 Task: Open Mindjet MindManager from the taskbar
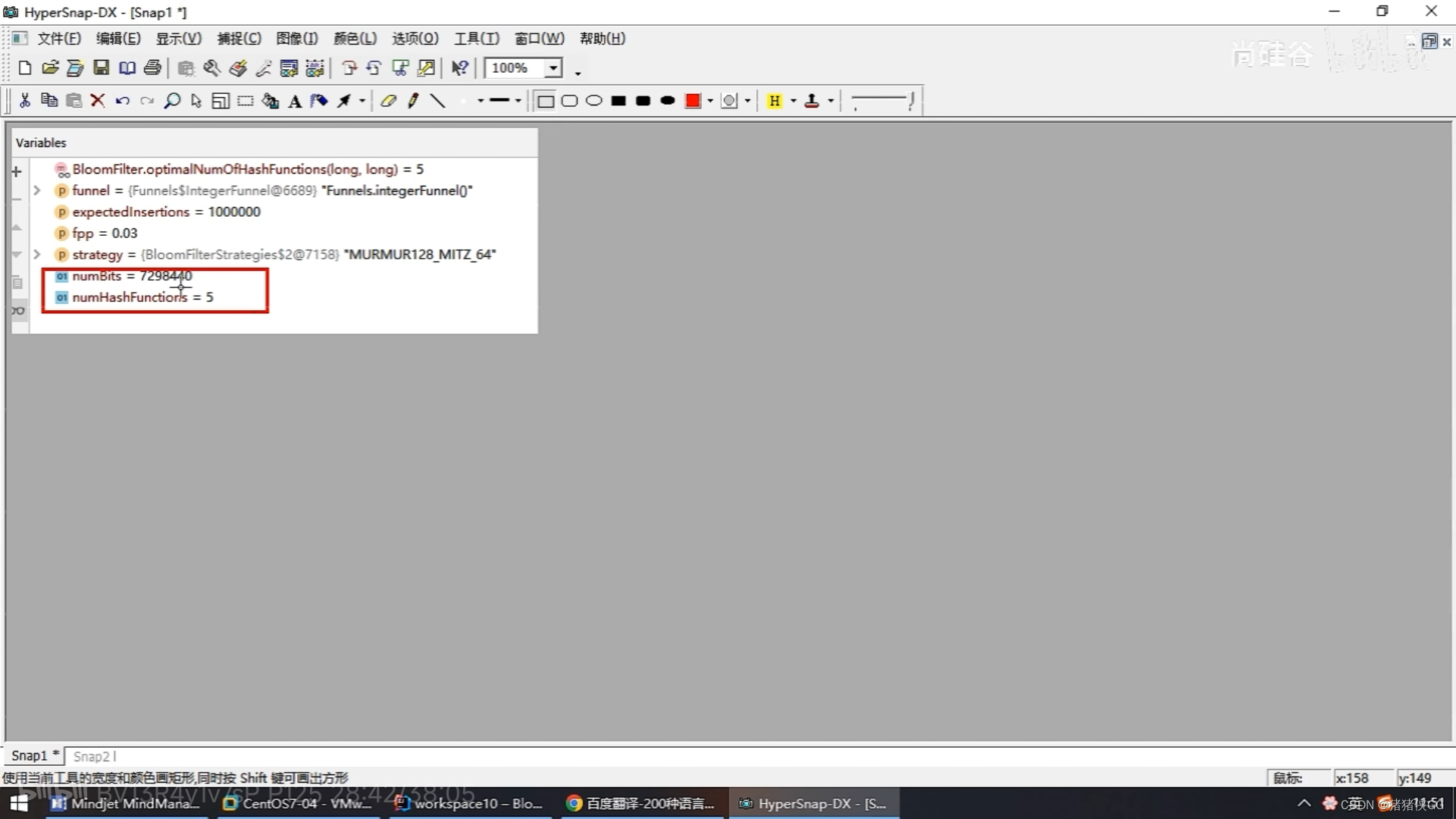click(125, 803)
